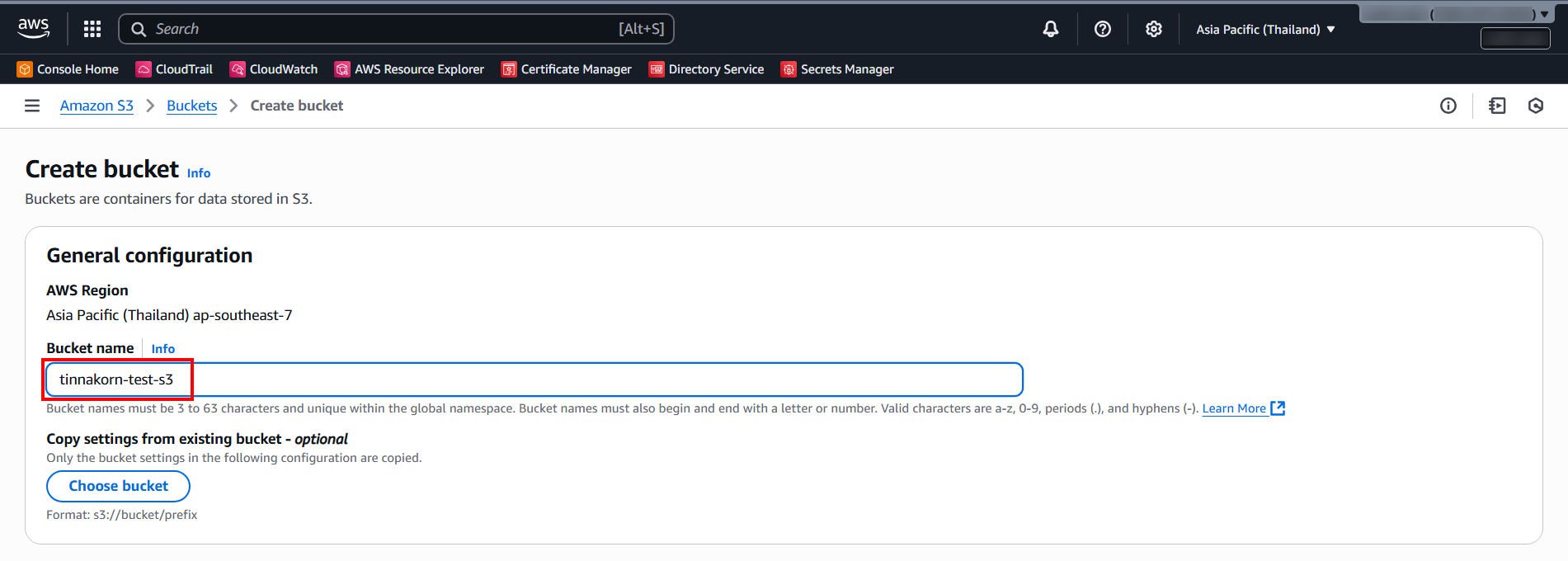Click the hexagon icon at breadcrumb bar's right
This screenshot has height=561, width=1568.
coord(1536,106)
